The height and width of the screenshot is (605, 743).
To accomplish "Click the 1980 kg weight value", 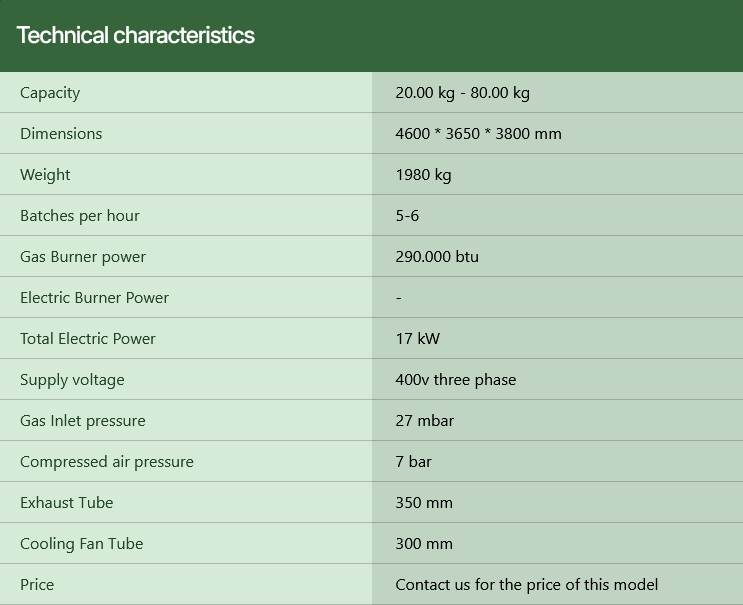I will (423, 175).
